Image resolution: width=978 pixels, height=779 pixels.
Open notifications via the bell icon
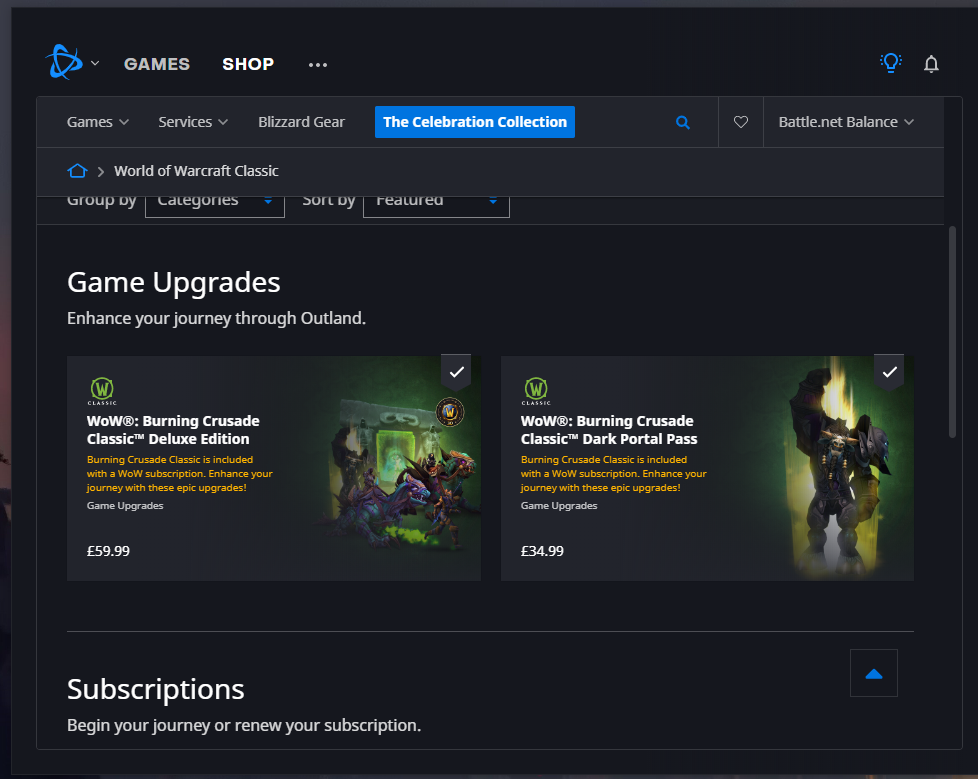931,64
